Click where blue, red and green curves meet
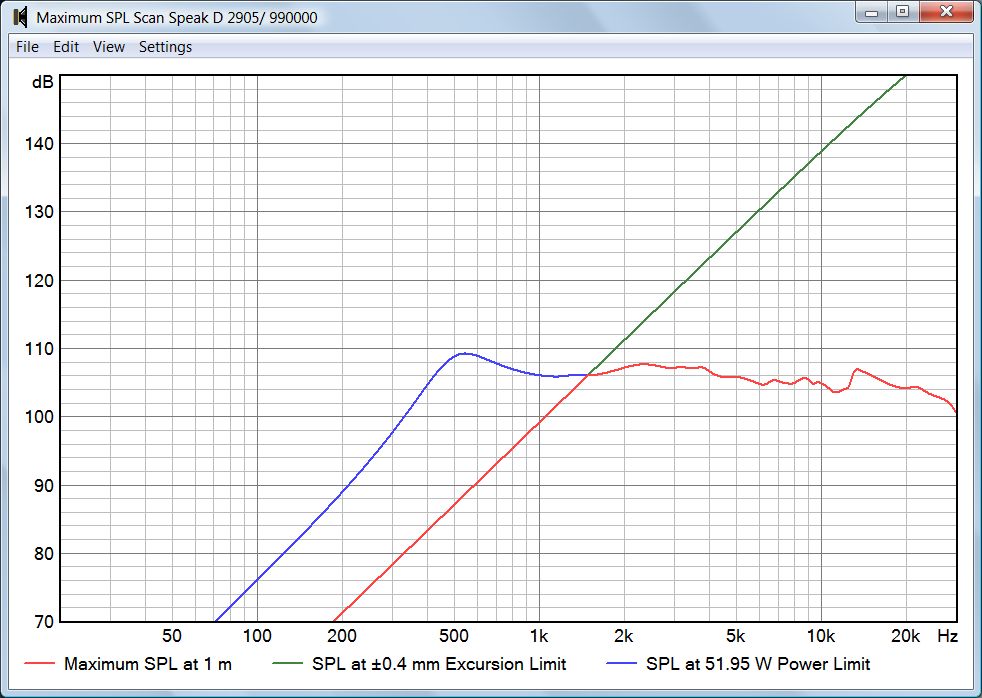The image size is (982, 698). (x=589, y=374)
